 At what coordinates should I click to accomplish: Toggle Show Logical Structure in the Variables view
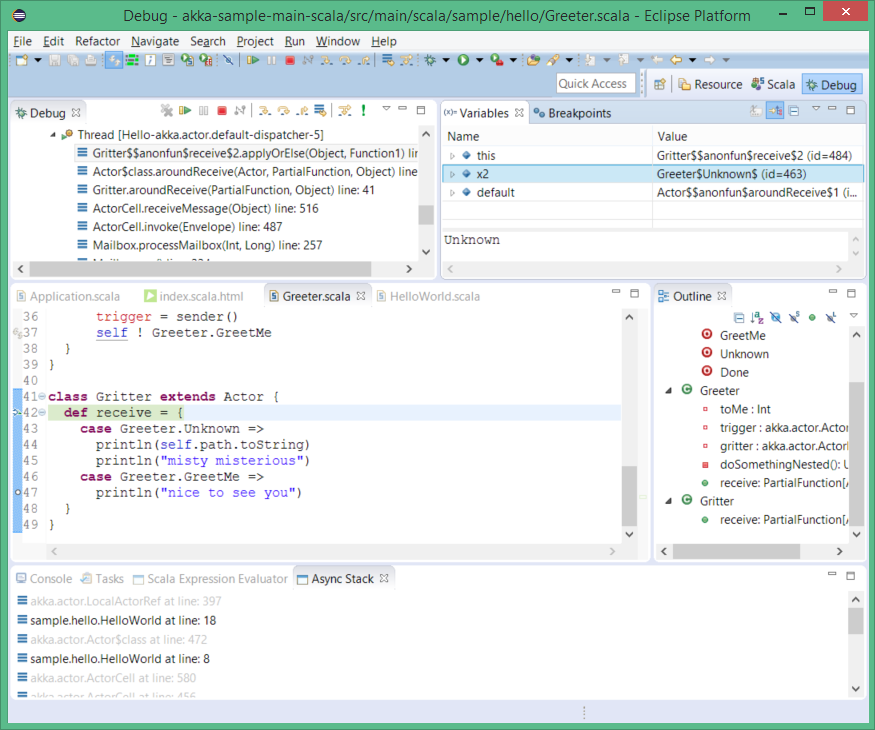pos(775,111)
